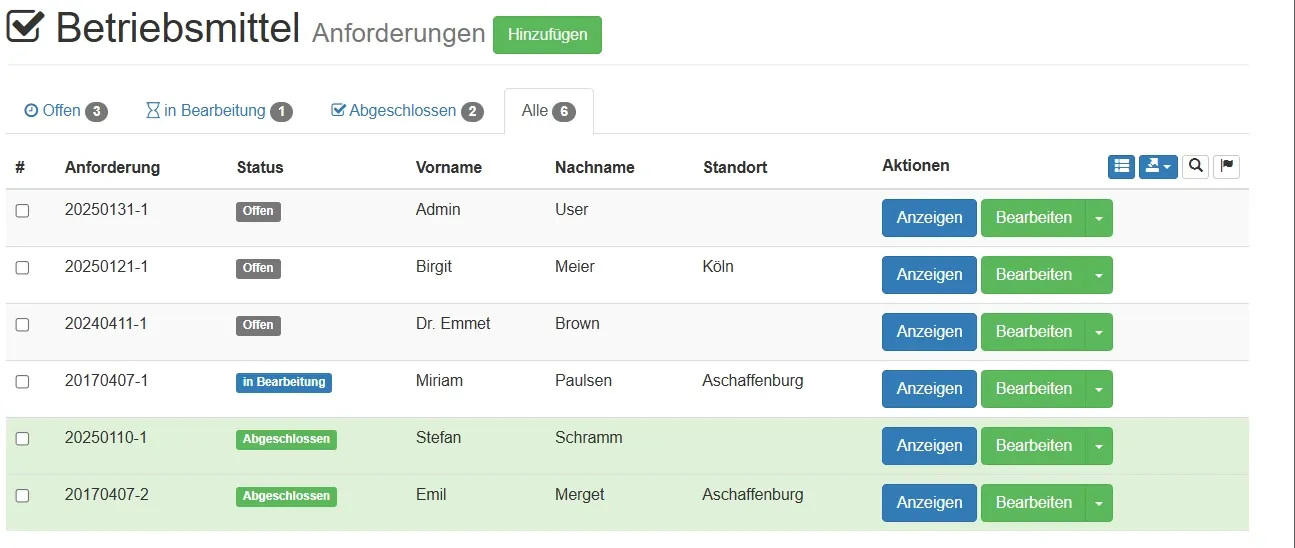
Task: Sort by the Anforderung column header
Action: (112, 167)
